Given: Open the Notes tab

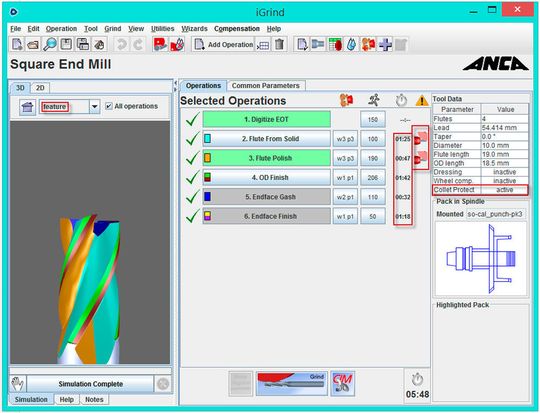Looking at the screenshot, I should [x=94, y=400].
